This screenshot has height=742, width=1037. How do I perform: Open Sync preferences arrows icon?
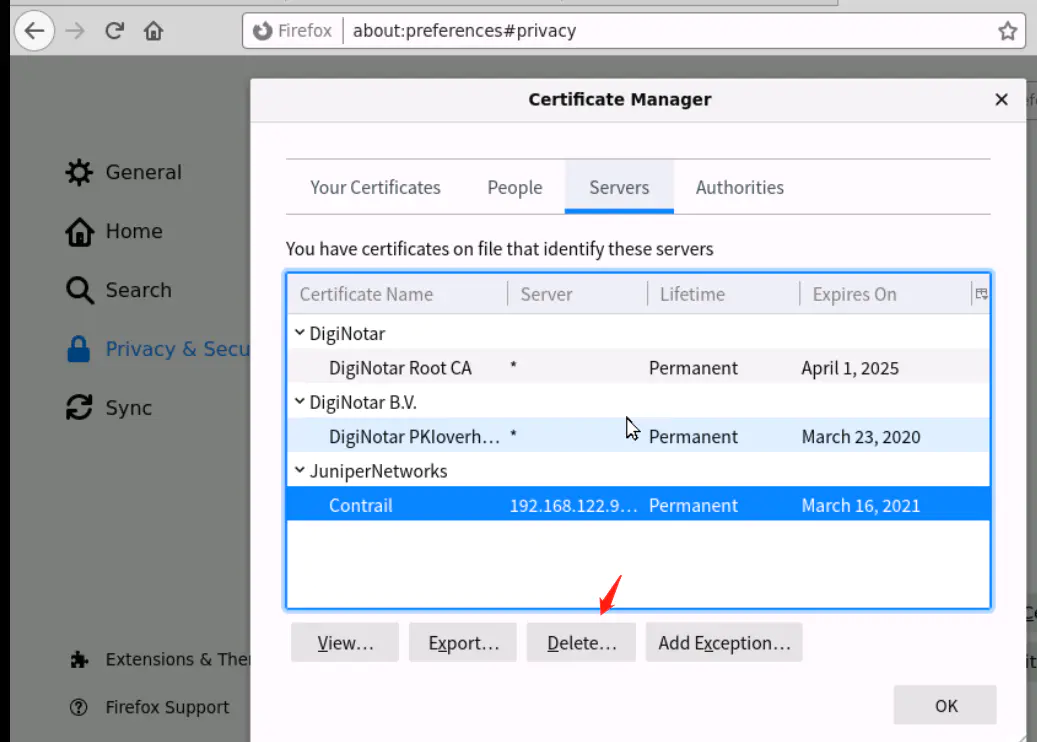pos(79,407)
